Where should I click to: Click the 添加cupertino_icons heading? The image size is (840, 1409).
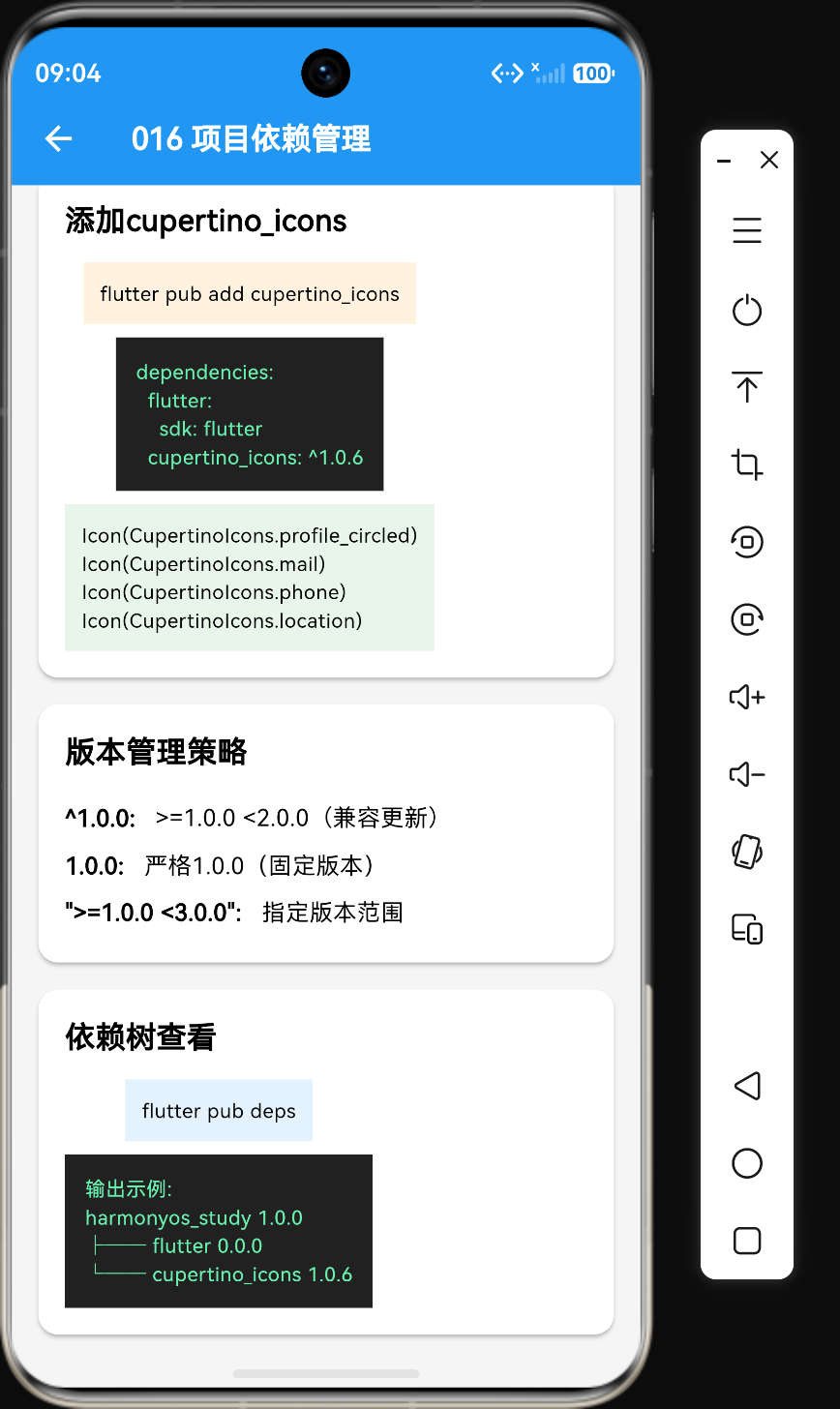point(206,222)
